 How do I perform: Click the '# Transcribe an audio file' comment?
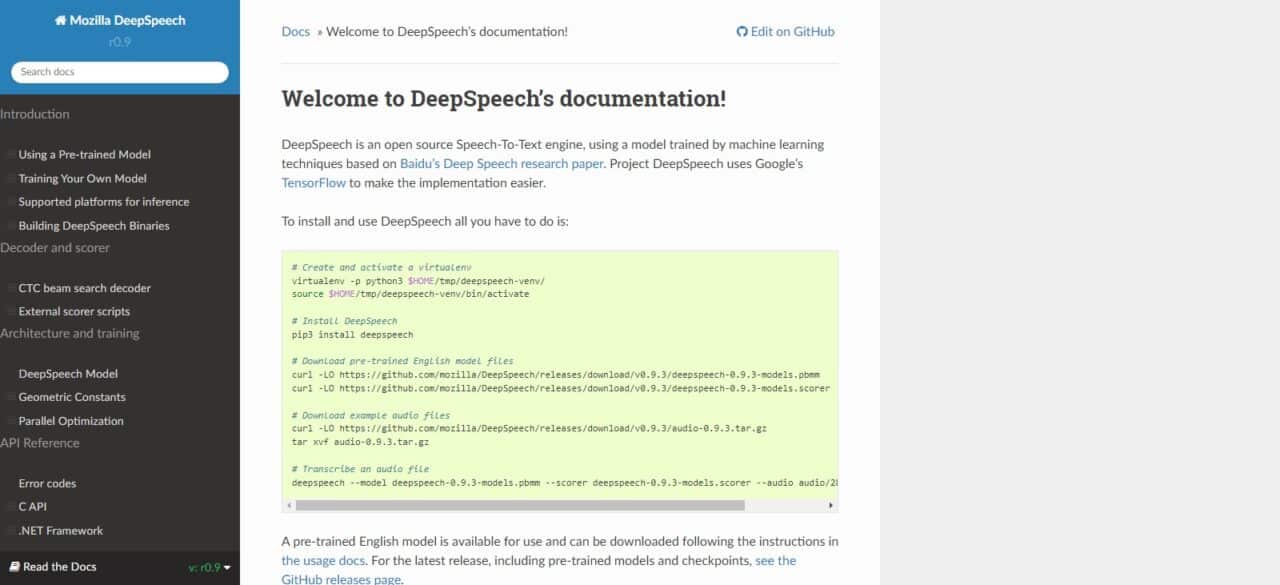pyautogui.click(x=360, y=468)
